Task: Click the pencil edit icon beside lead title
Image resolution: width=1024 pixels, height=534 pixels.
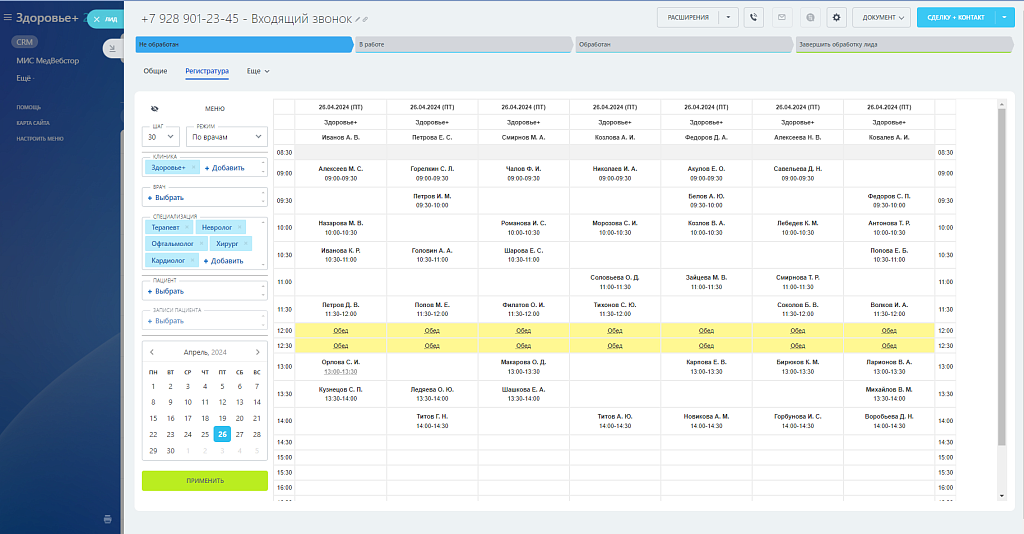Action: tap(357, 20)
